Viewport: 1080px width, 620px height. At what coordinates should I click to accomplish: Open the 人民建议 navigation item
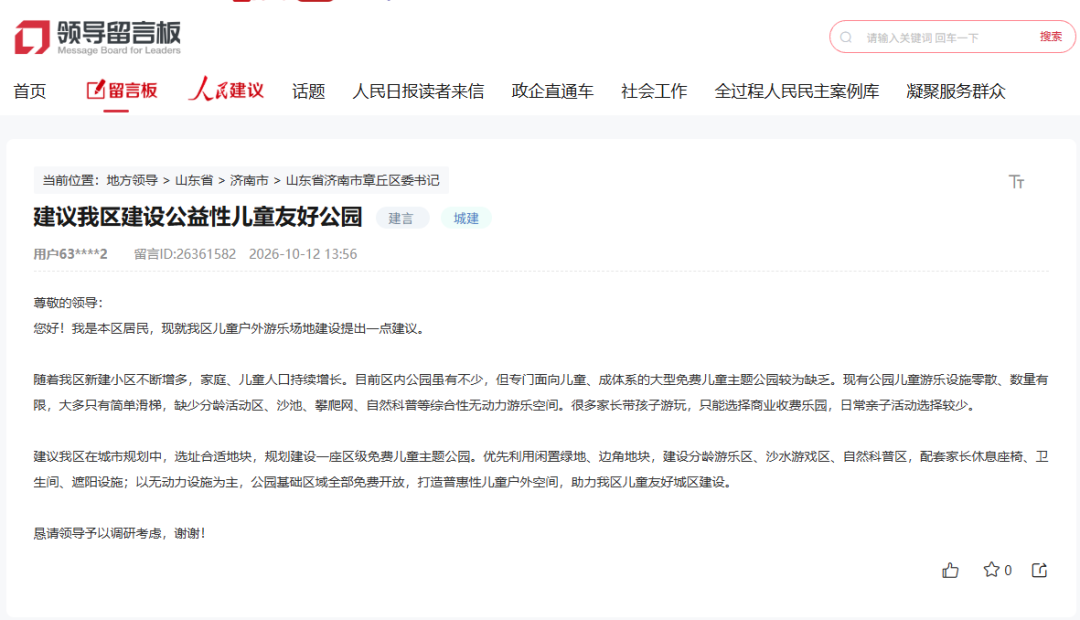(226, 90)
